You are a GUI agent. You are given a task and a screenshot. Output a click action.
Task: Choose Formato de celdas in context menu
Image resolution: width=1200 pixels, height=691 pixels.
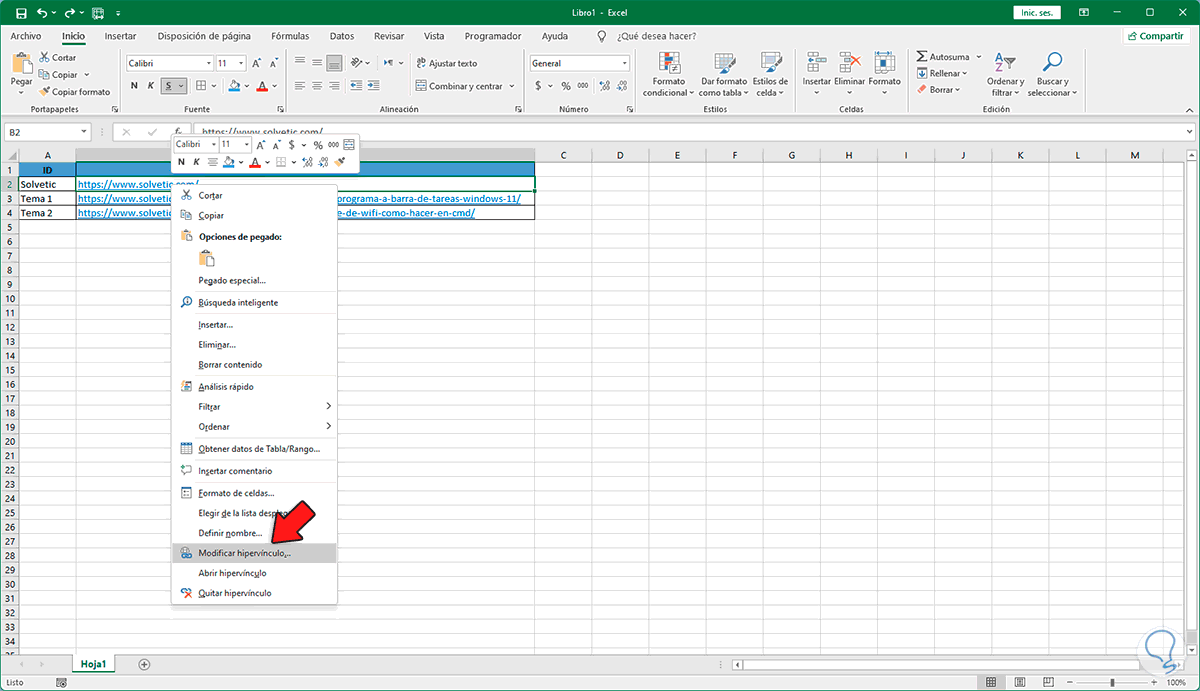point(254,493)
